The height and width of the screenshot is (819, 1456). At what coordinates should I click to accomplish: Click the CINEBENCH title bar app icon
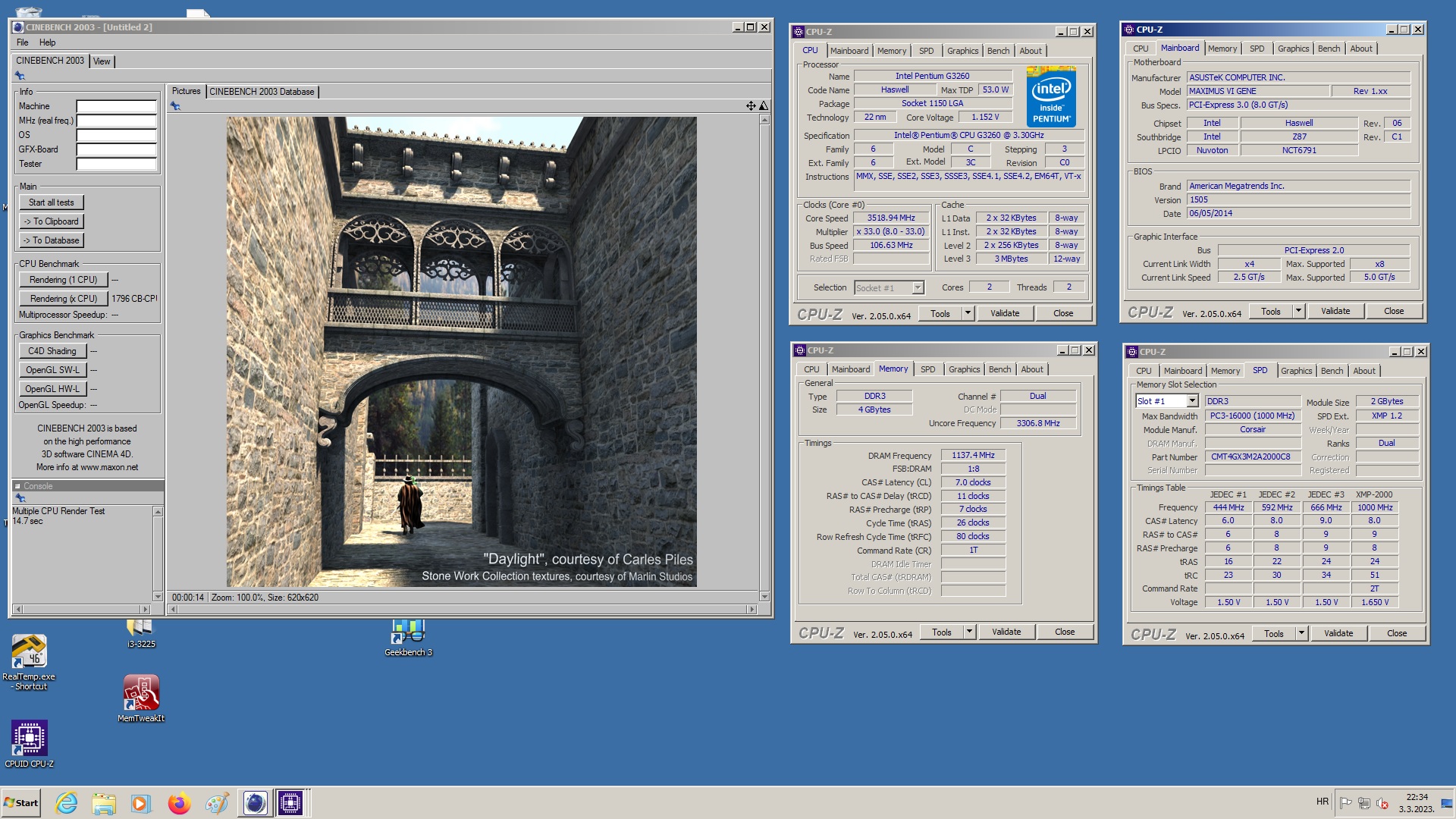pos(18,27)
